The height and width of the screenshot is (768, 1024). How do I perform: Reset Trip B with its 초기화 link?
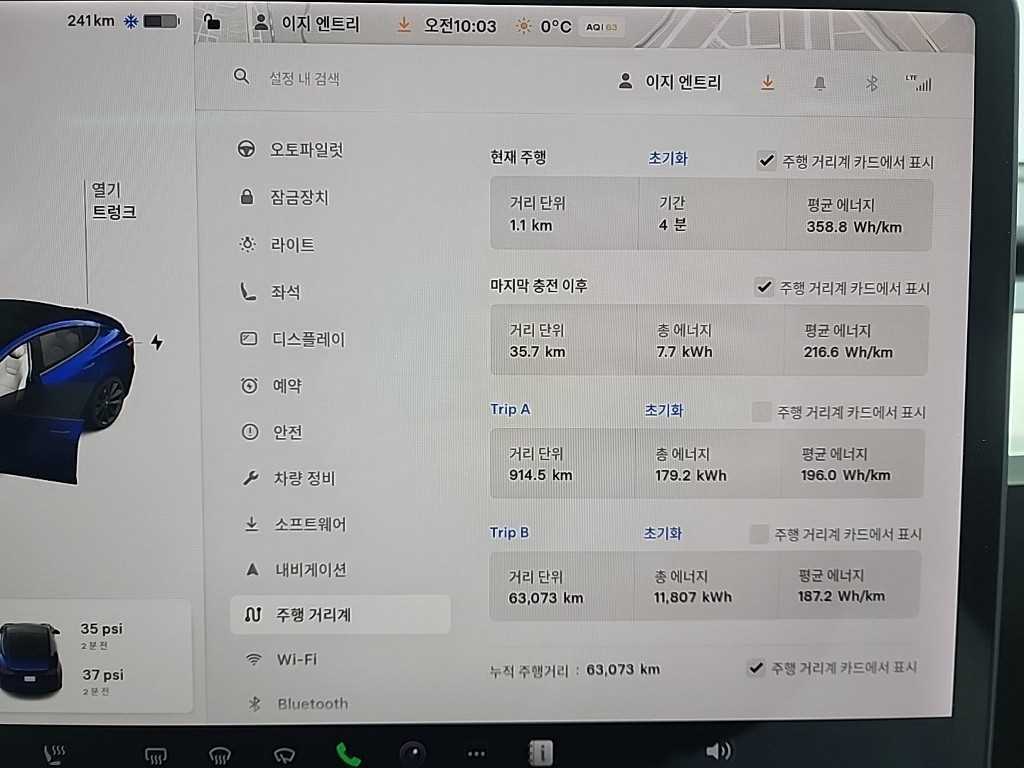pyautogui.click(x=662, y=533)
